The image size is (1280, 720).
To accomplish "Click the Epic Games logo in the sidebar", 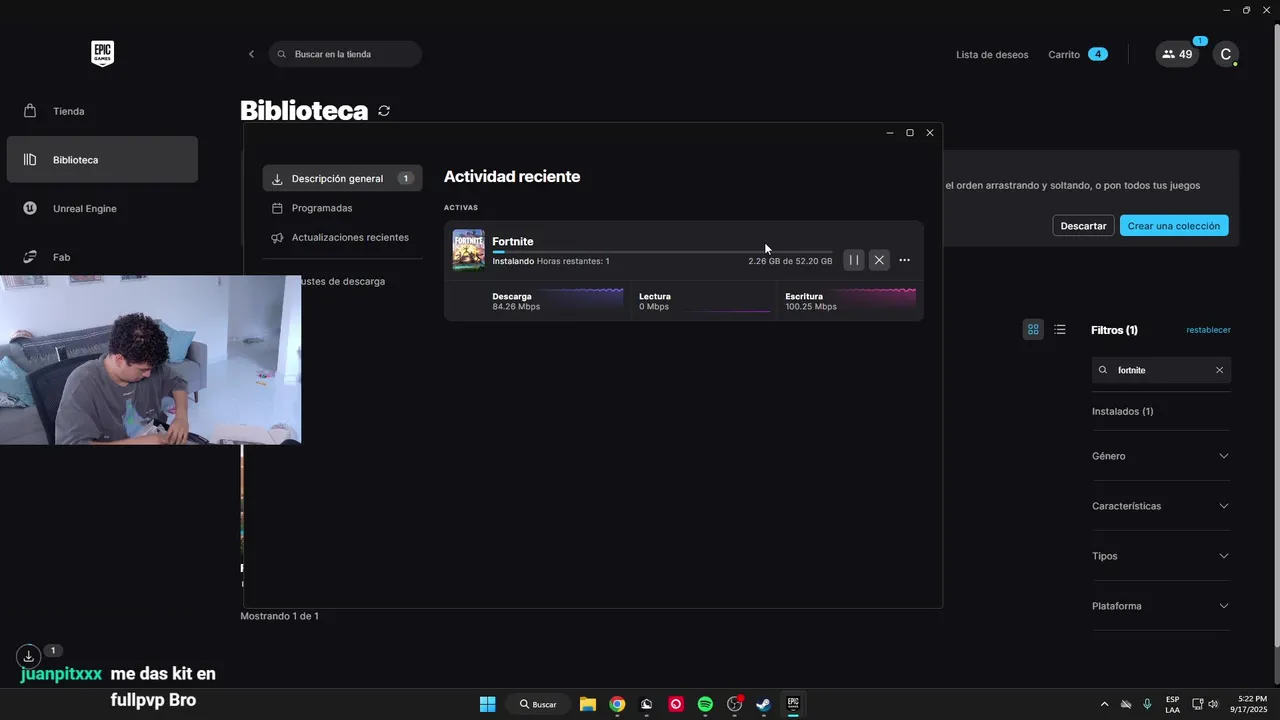I will click(x=102, y=54).
